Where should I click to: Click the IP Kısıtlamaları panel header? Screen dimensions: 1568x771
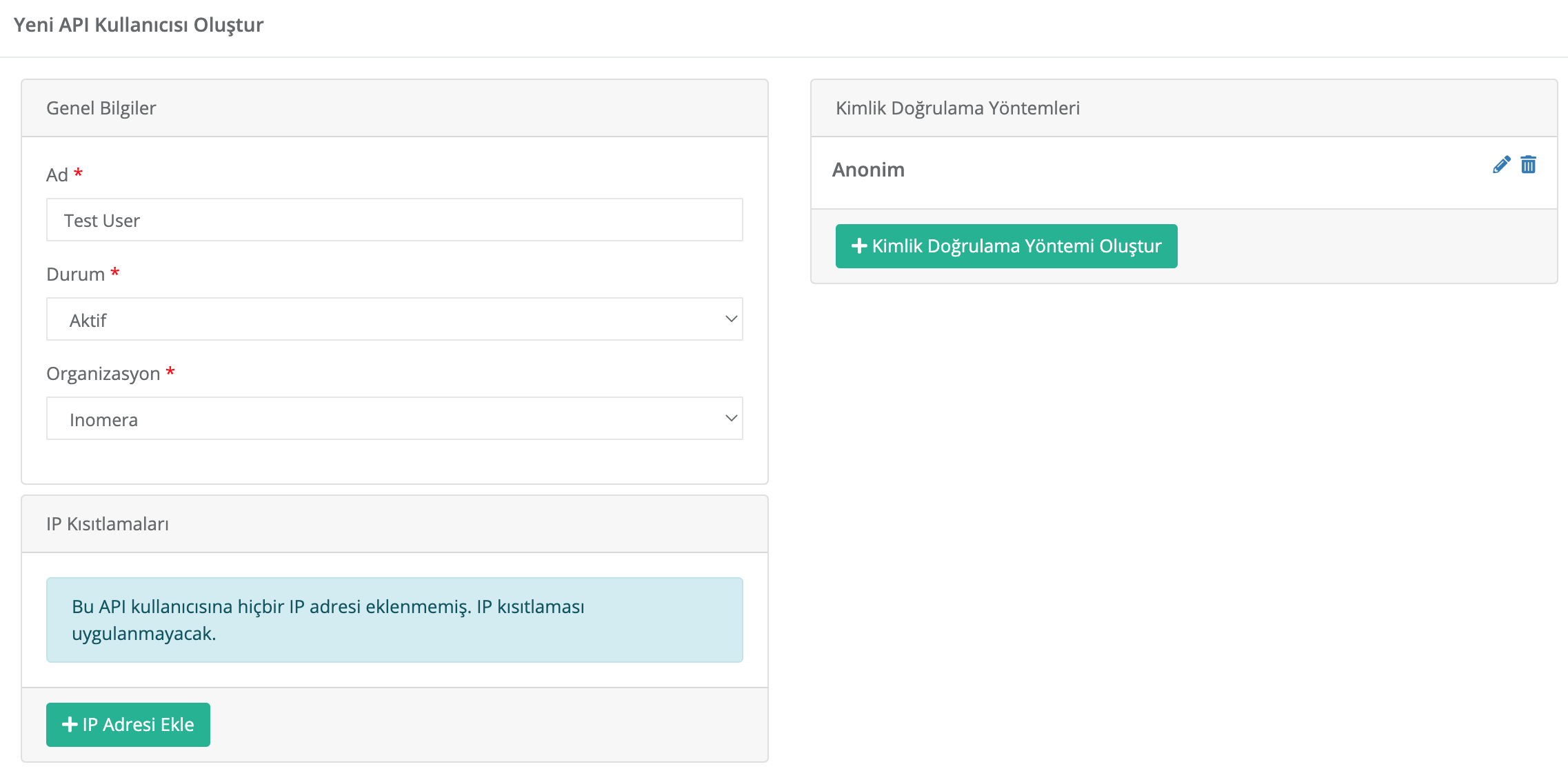pos(394,524)
